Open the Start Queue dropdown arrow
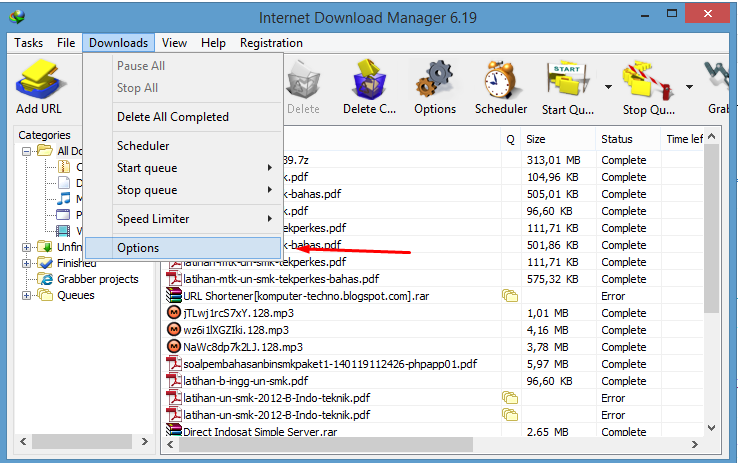This screenshot has width=738, height=463. click(608, 87)
